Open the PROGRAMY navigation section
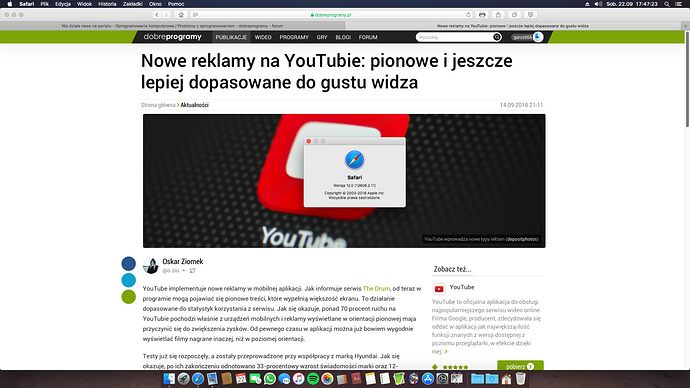 [x=294, y=37]
